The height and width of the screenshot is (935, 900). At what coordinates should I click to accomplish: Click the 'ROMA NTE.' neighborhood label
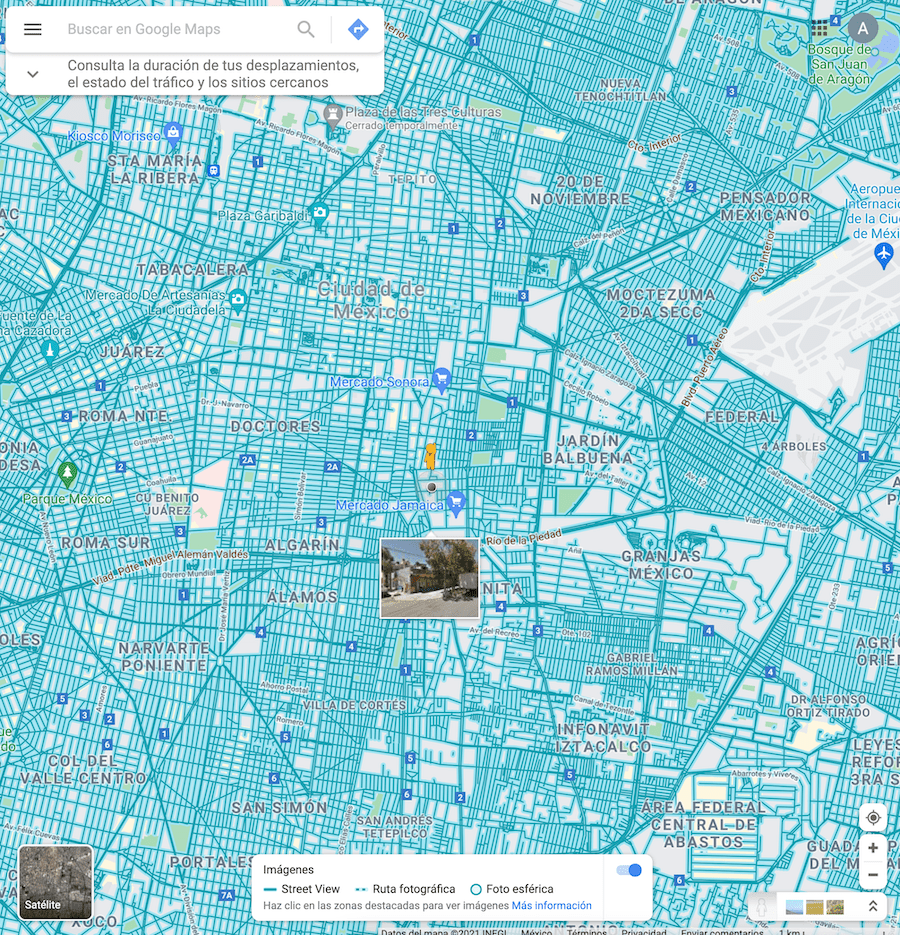tap(125, 416)
